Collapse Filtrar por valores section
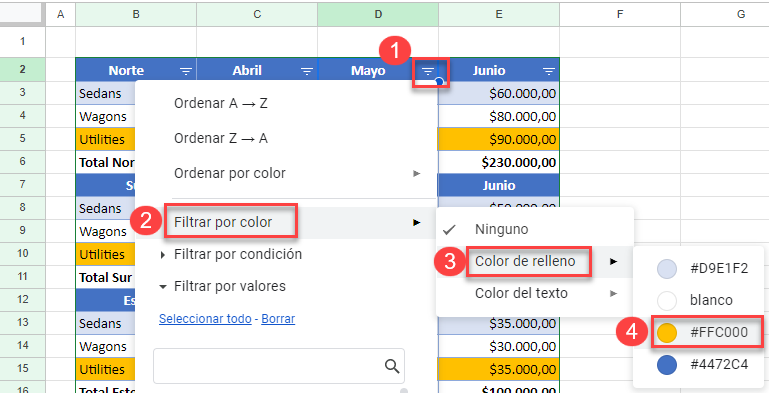Image resolution: width=769 pixels, height=393 pixels. click(222, 286)
